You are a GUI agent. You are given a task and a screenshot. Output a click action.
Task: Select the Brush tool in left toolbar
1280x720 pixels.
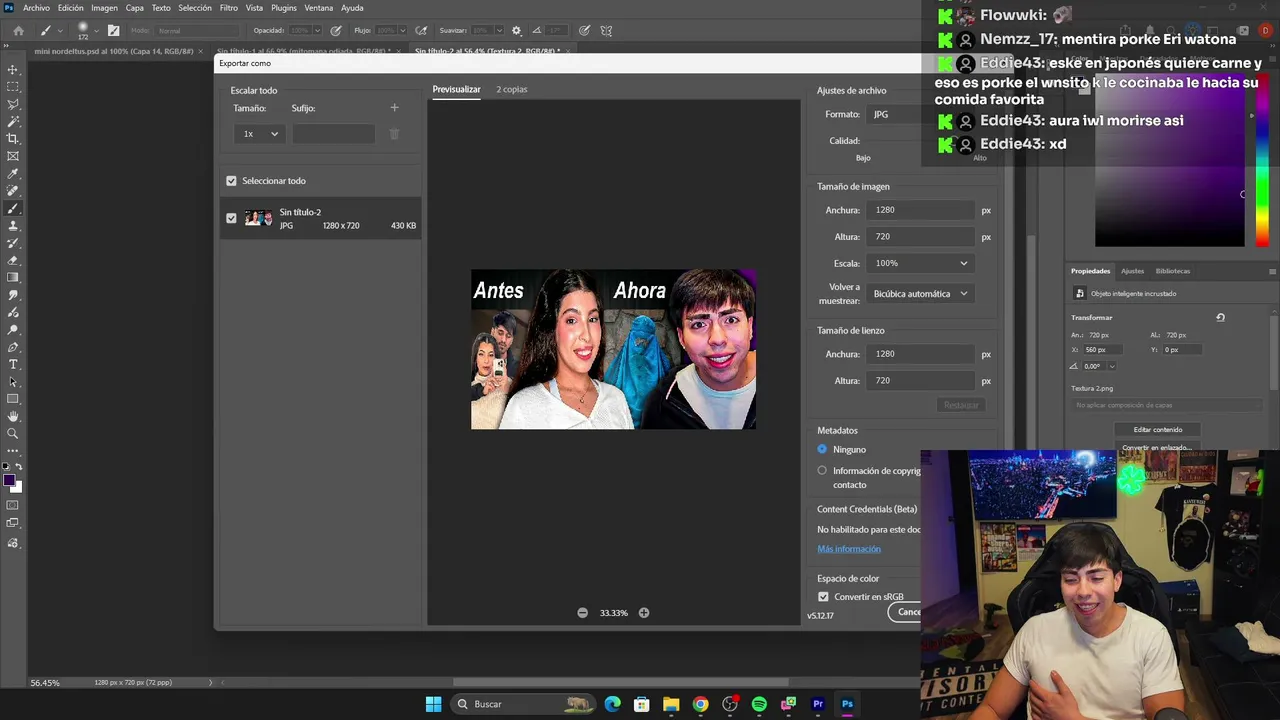click(x=13, y=208)
